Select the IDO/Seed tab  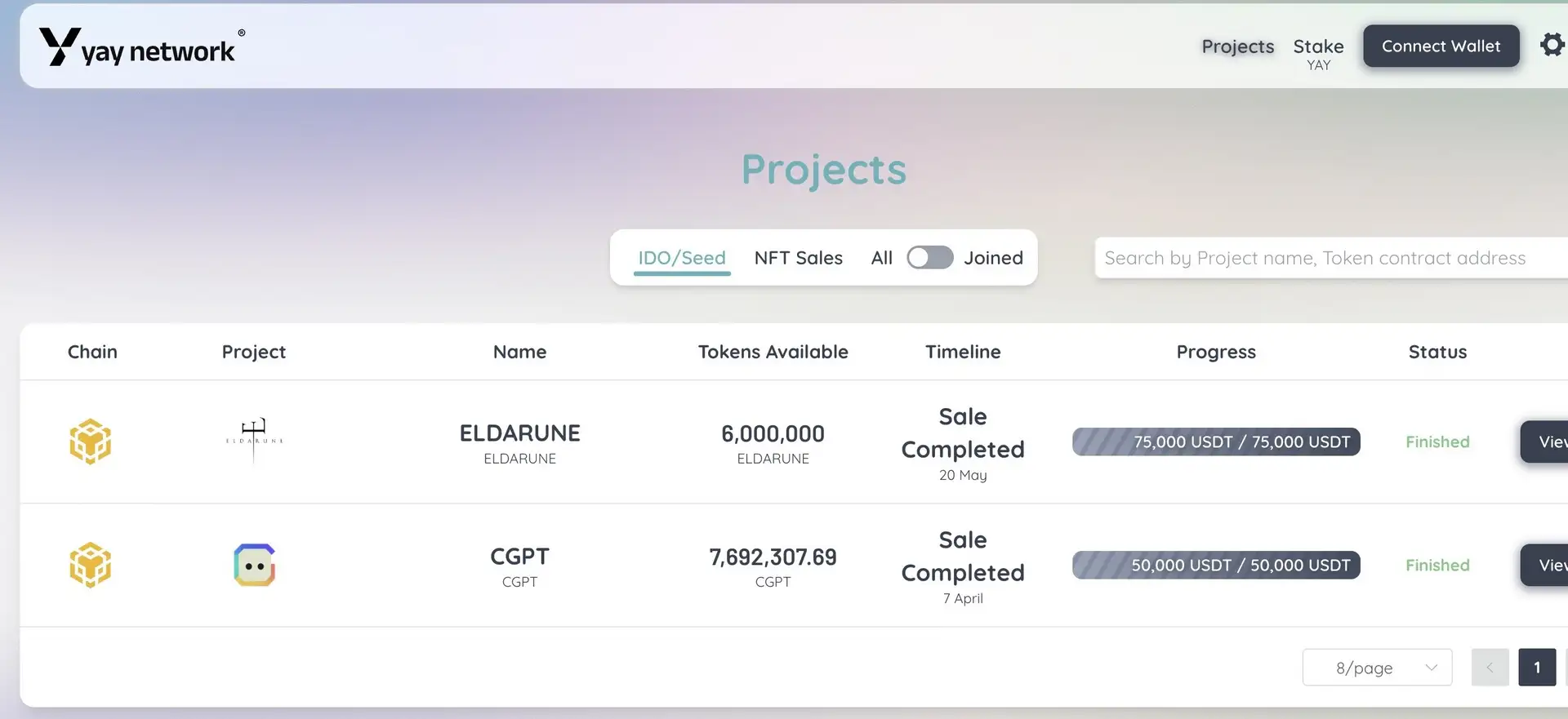coord(681,258)
